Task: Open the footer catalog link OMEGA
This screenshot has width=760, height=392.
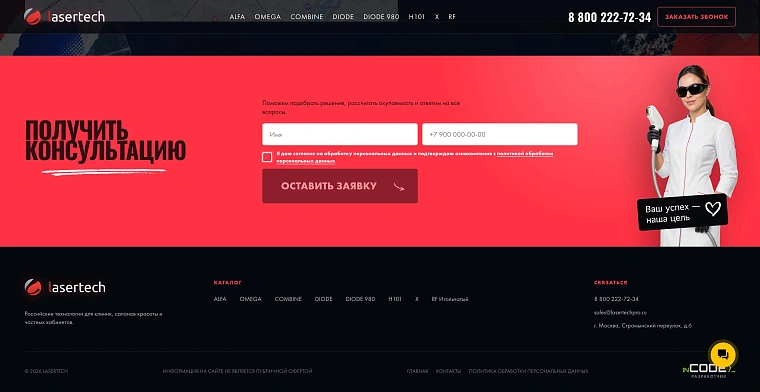Action: pos(251,299)
